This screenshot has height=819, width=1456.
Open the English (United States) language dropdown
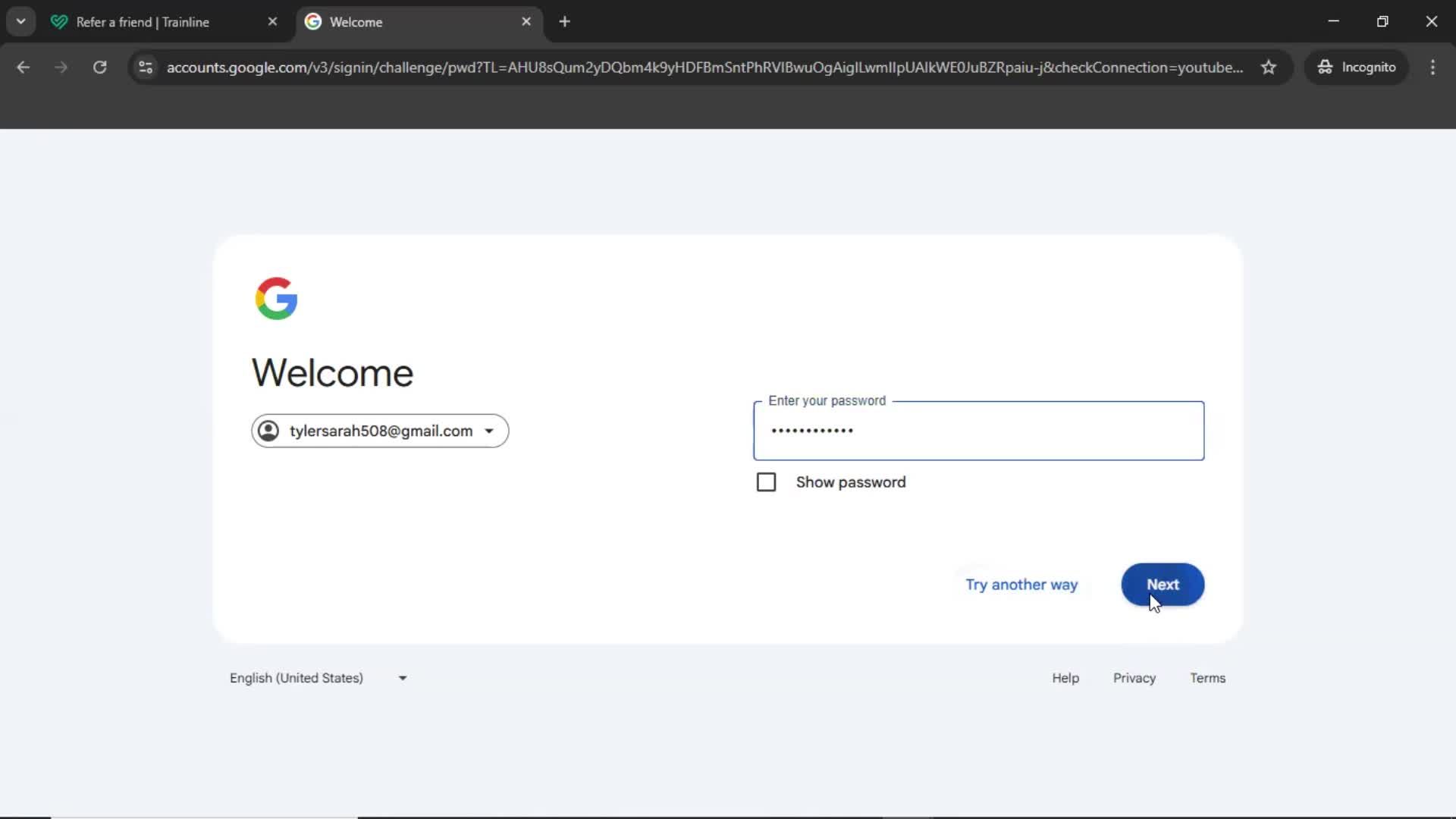point(401,678)
